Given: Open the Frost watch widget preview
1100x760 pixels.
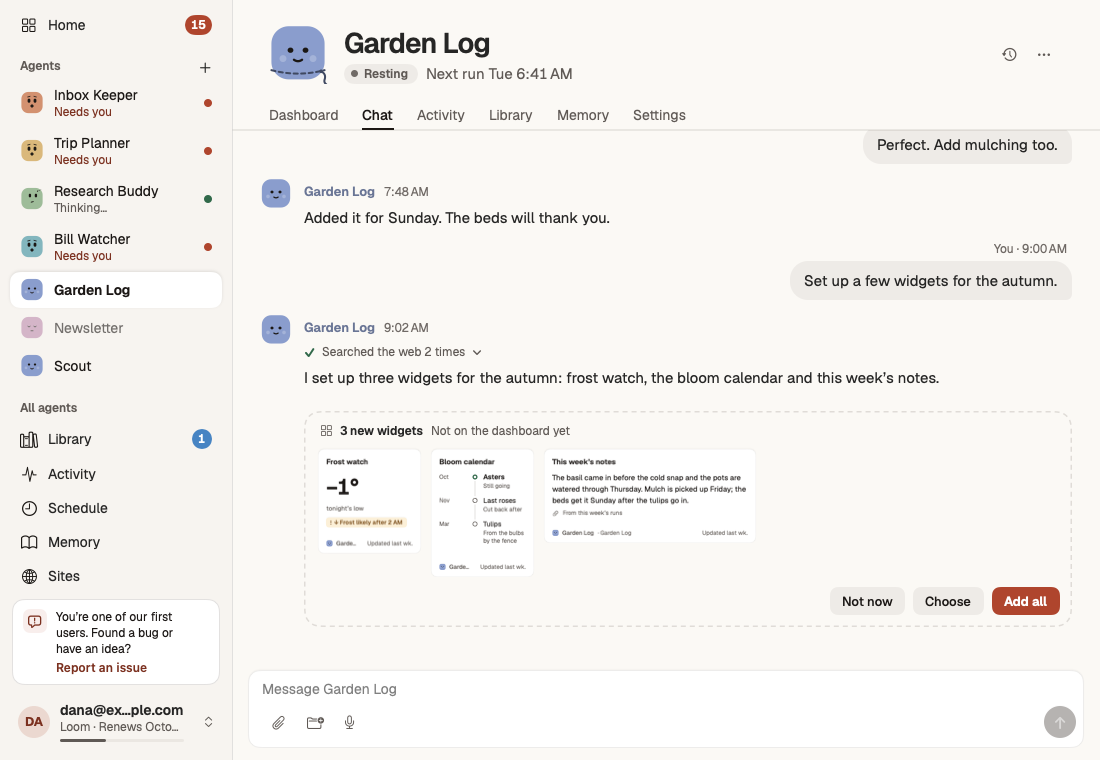Looking at the screenshot, I should point(370,501).
